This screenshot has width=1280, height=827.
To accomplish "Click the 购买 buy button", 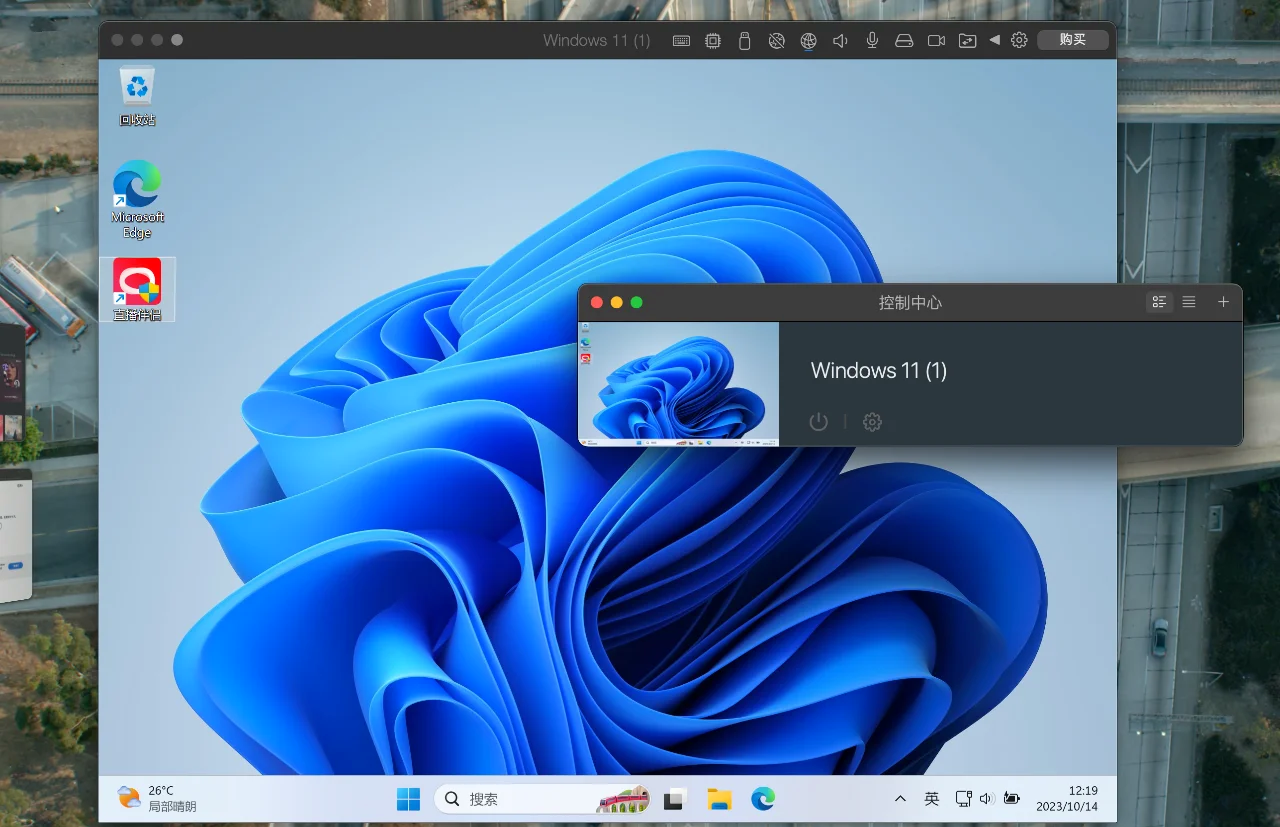I will (x=1073, y=40).
